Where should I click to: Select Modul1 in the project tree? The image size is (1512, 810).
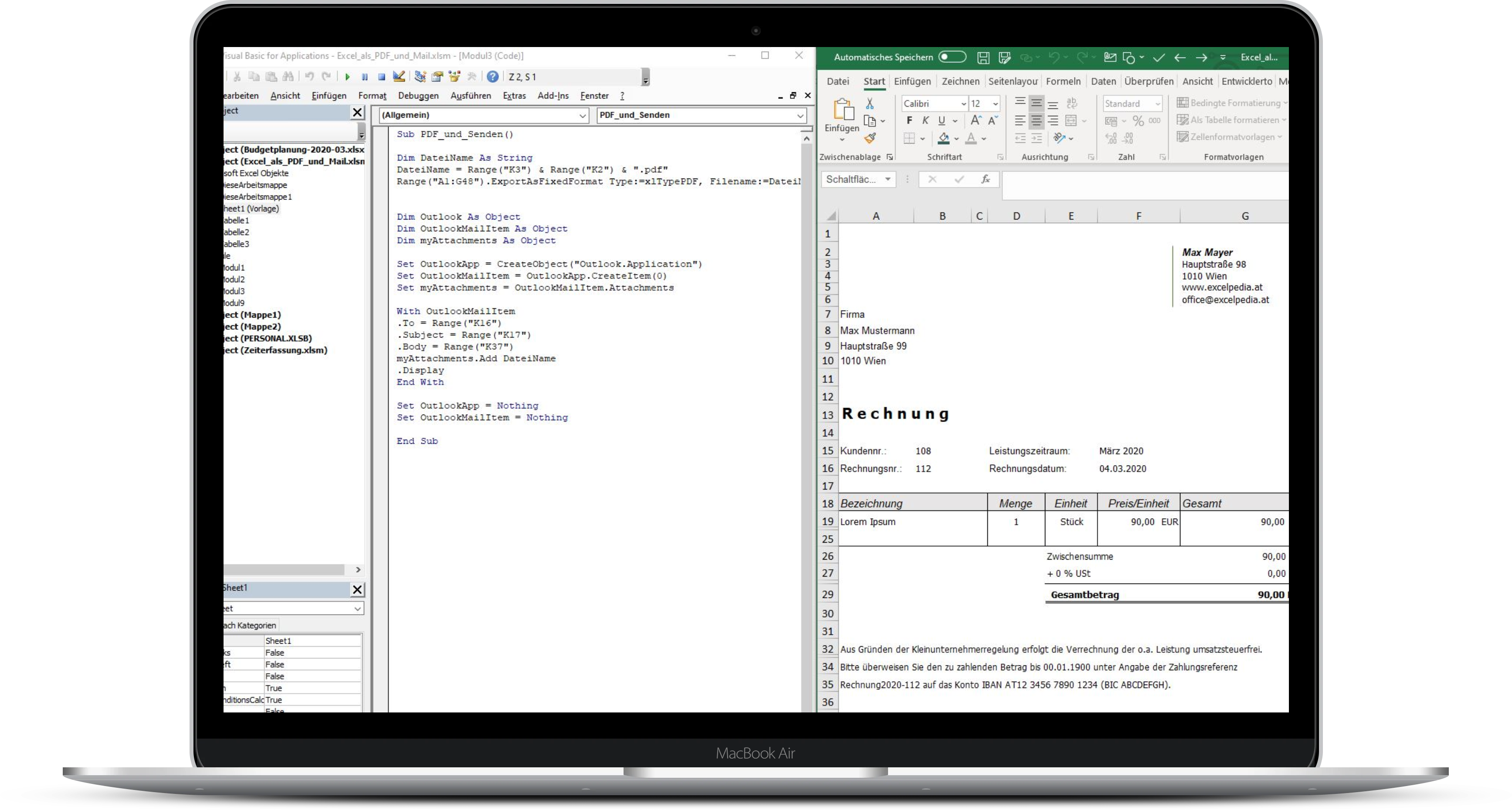[x=234, y=267]
